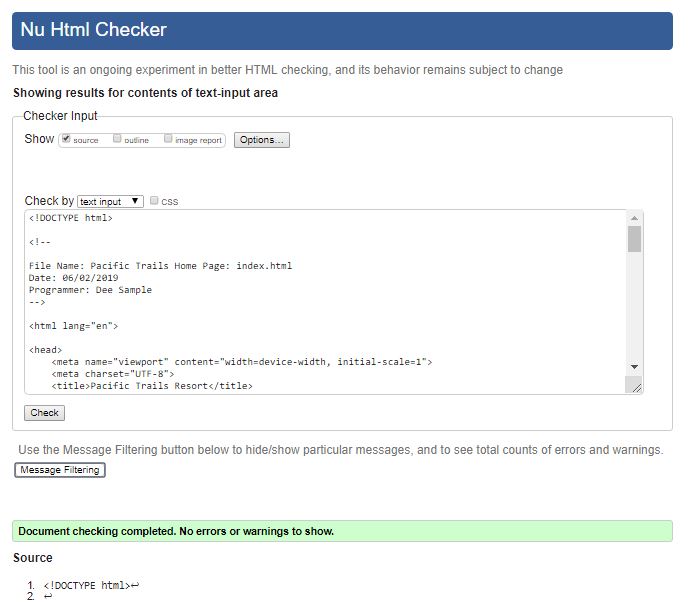Click the '<html lang="en">' line in textarea
The width and height of the screenshot is (691, 602).
click(74, 326)
